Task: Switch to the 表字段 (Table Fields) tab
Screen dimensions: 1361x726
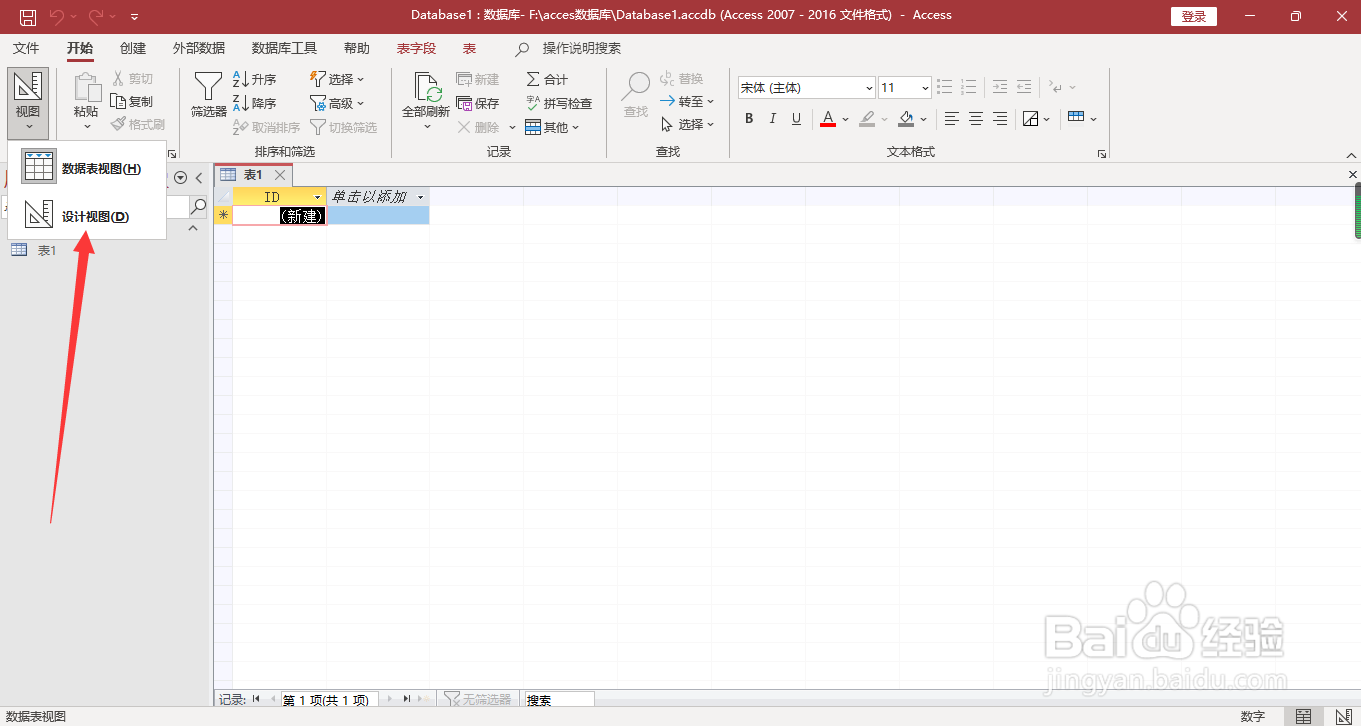Action: (417, 48)
